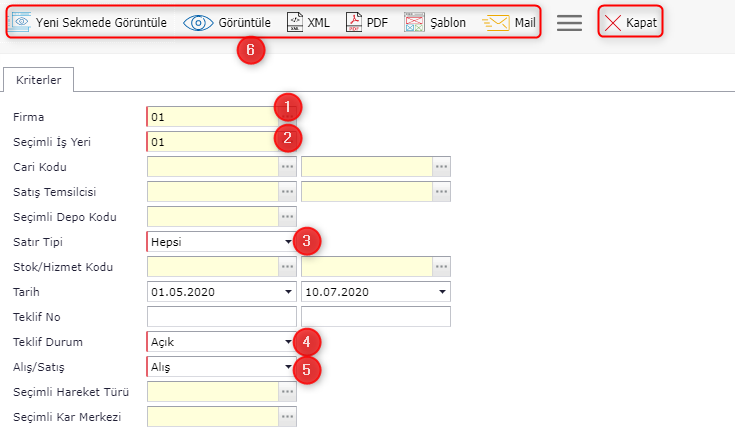This screenshot has height=427, width=735.
Task: Open the Seçimli Depo Kodu lookup button
Action: click(288, 216)
